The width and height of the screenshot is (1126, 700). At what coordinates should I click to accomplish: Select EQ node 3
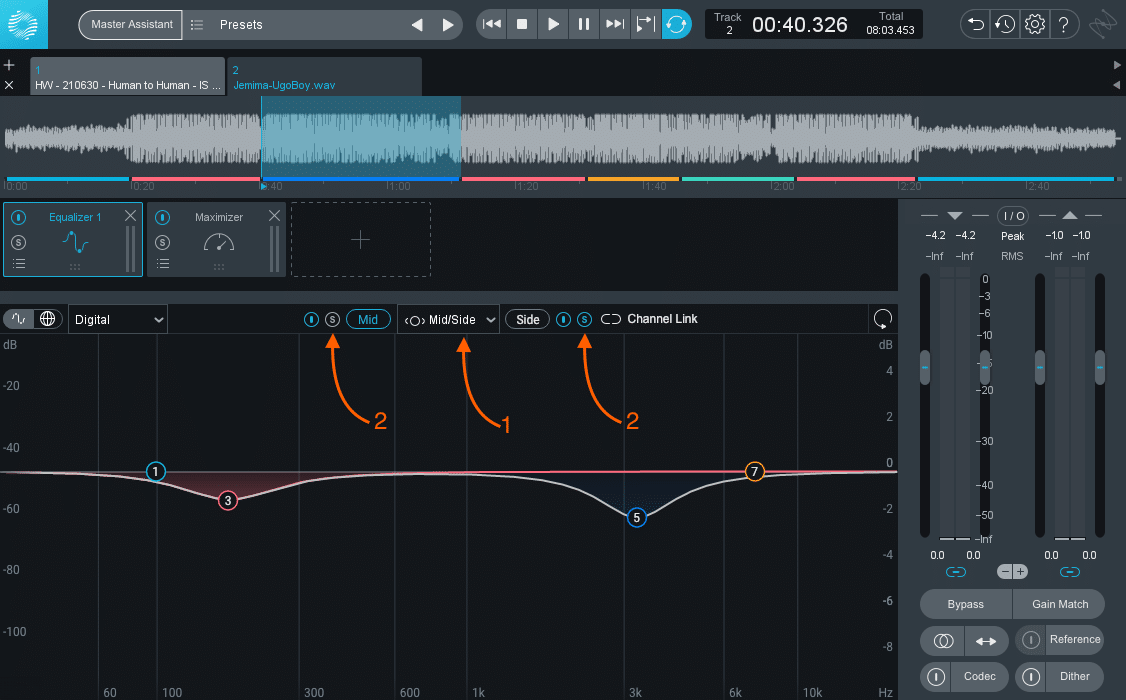point(228,500)
